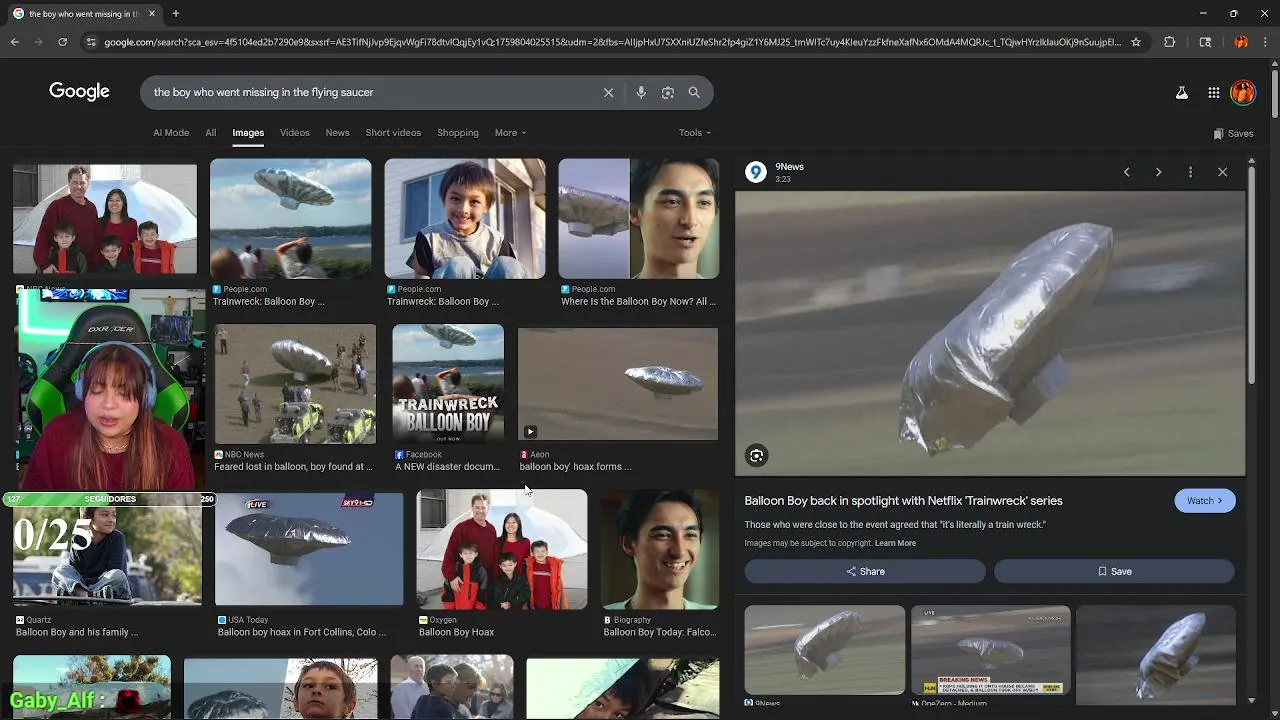Screen dimensions: 1280x720
Task: Open the Aeon balloon boy hoax video thumbnail
Action: (618, 384)
